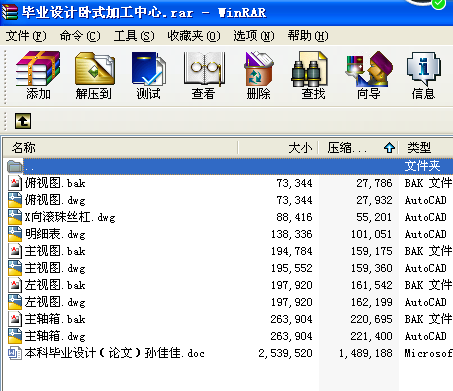Open the 帮助(H) menu
This screenshot has width=453, height=391.
pyautogui.click(x=308, y=36)
